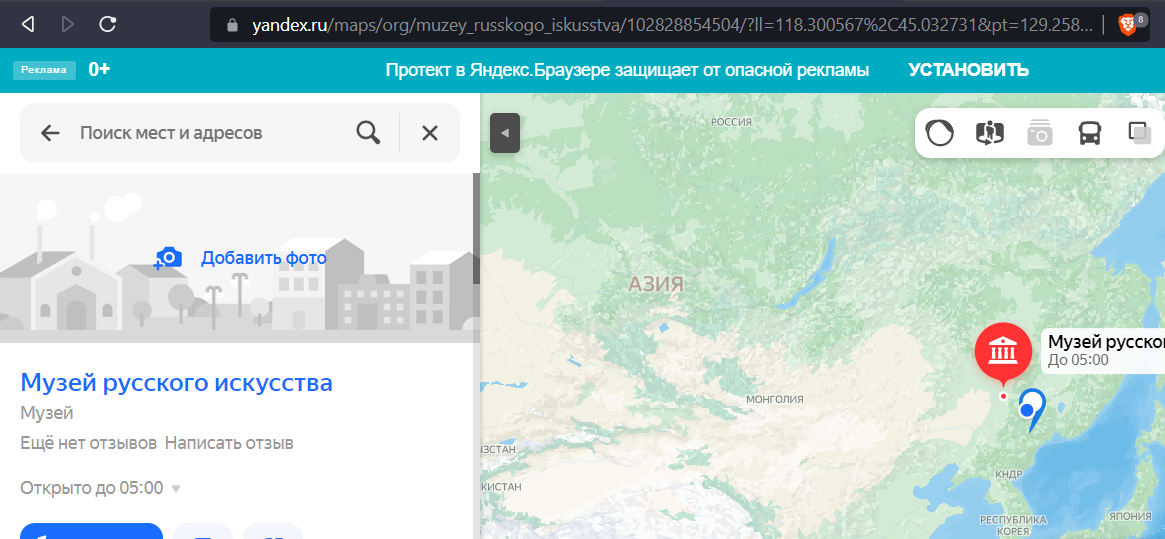Open the routes icon on the map toolbar
Viewport: 1165px width, 539px height.
990,133
